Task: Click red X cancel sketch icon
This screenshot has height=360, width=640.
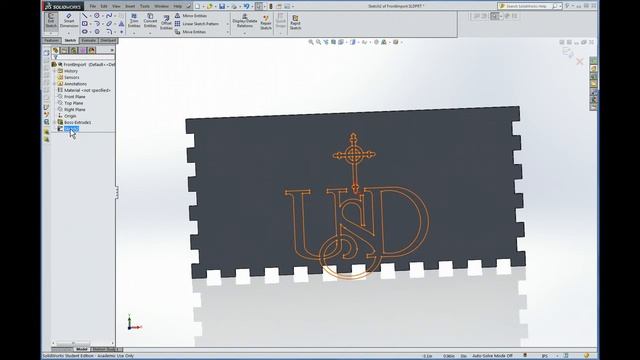Action: tap(580, 62)
